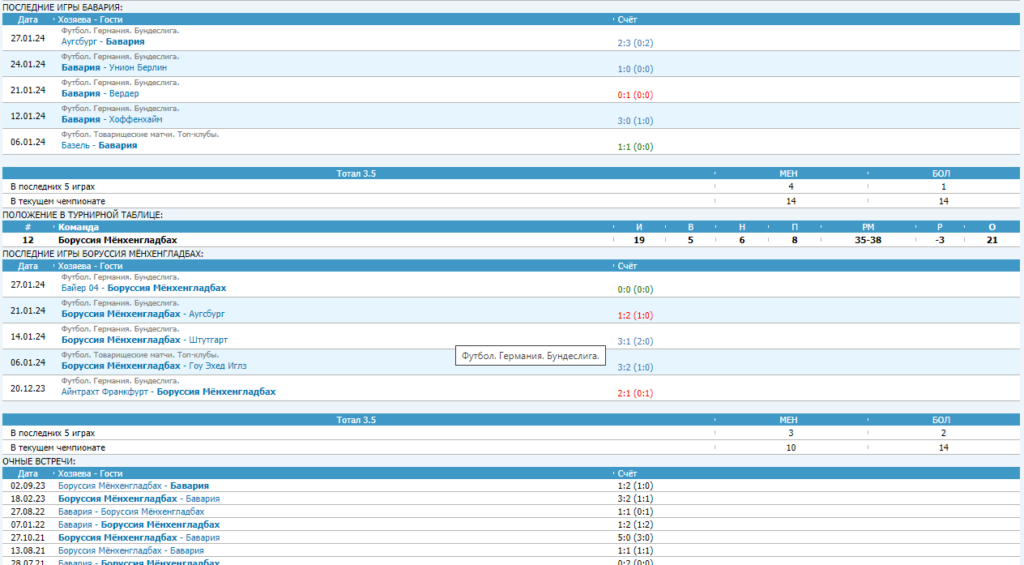Click date 12.01.24 in Бавария games
This screenshot has height=565, width=1024.
(x=27, y=116)
